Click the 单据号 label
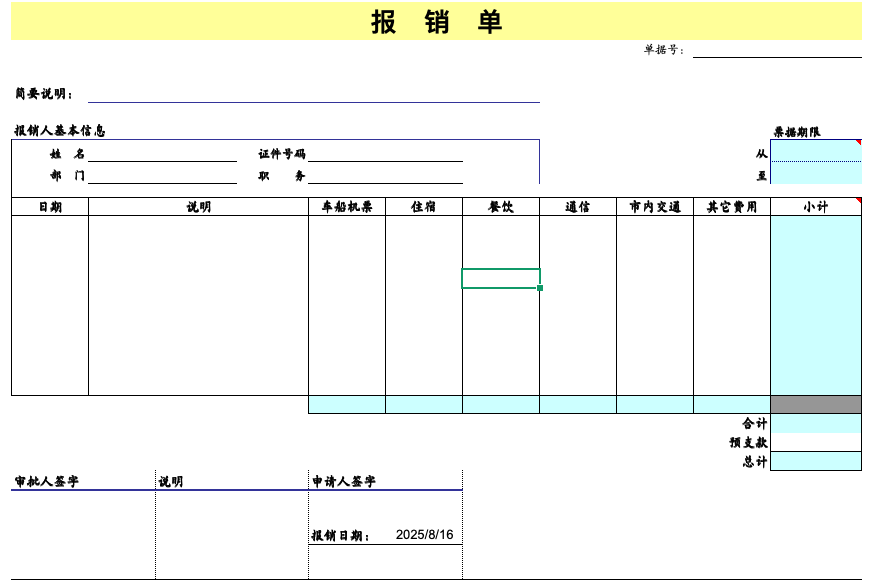This screenshot has height=580, width=869. pos(663,50)
